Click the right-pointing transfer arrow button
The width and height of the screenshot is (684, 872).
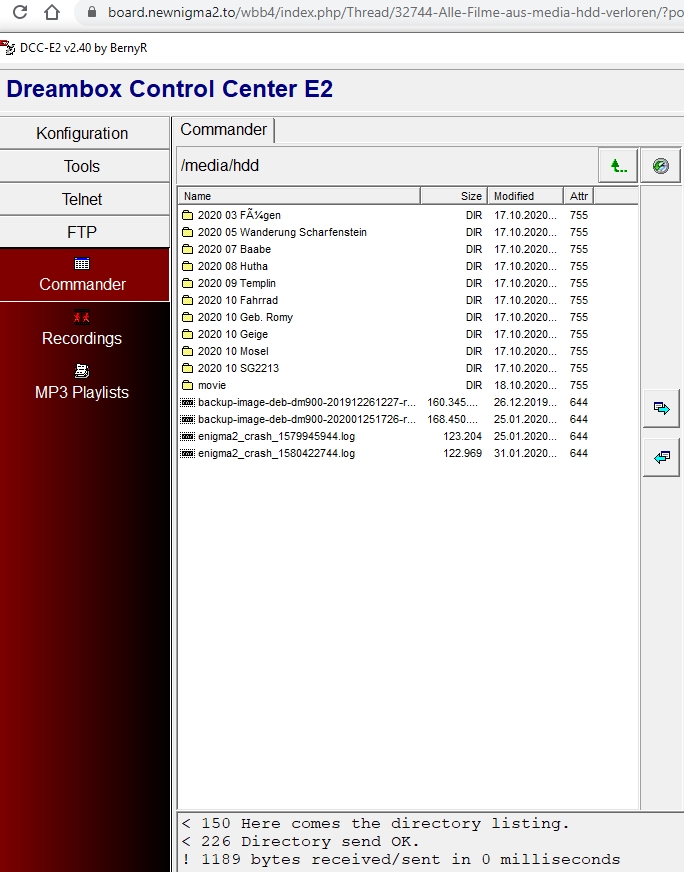pos(660,408)
